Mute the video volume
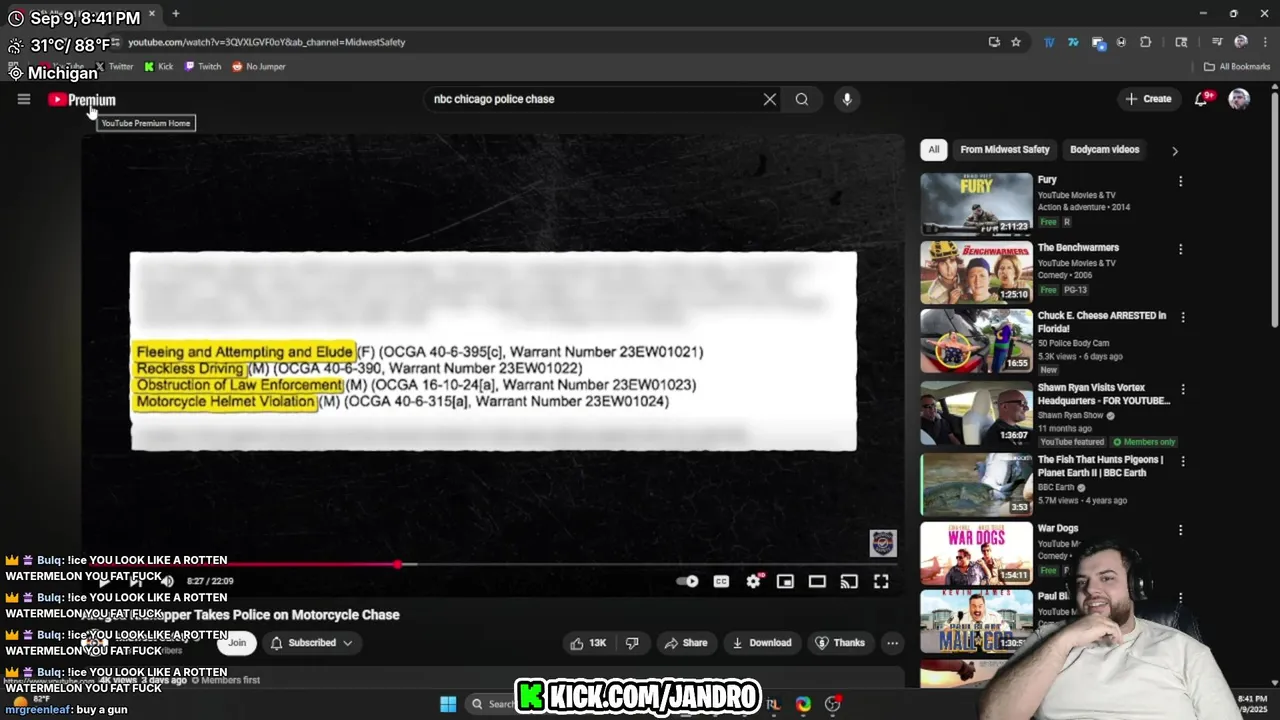Screen dimensions: 1280x720 (168, 581)
